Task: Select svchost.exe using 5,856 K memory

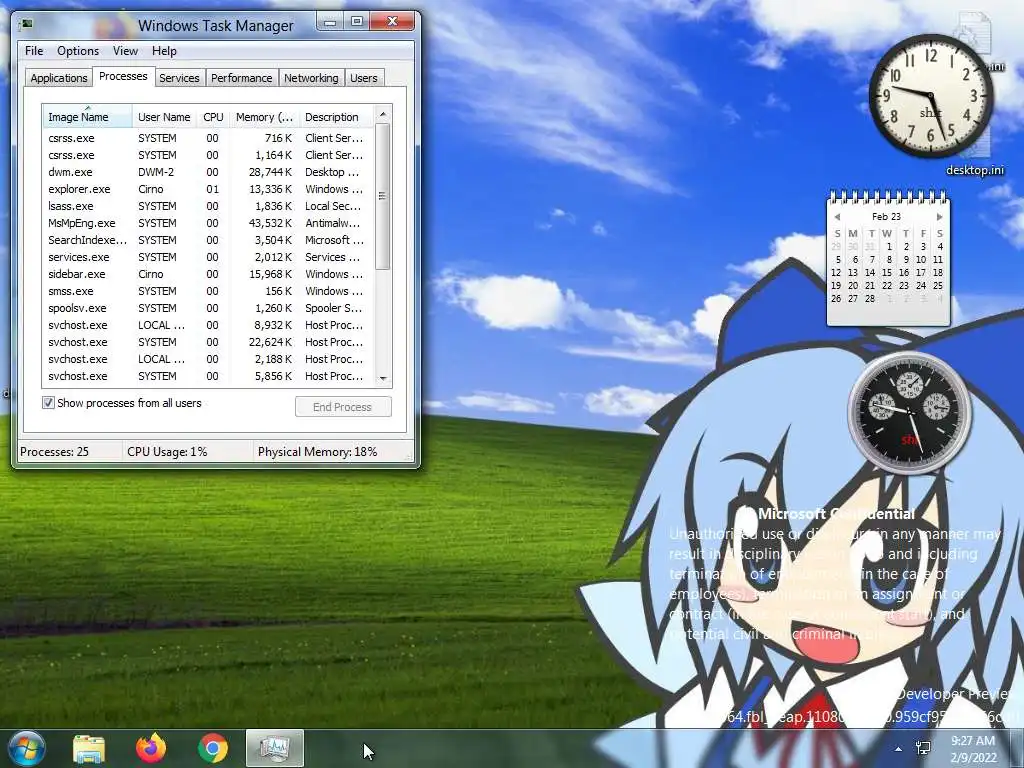Action: tap(208, 376)
